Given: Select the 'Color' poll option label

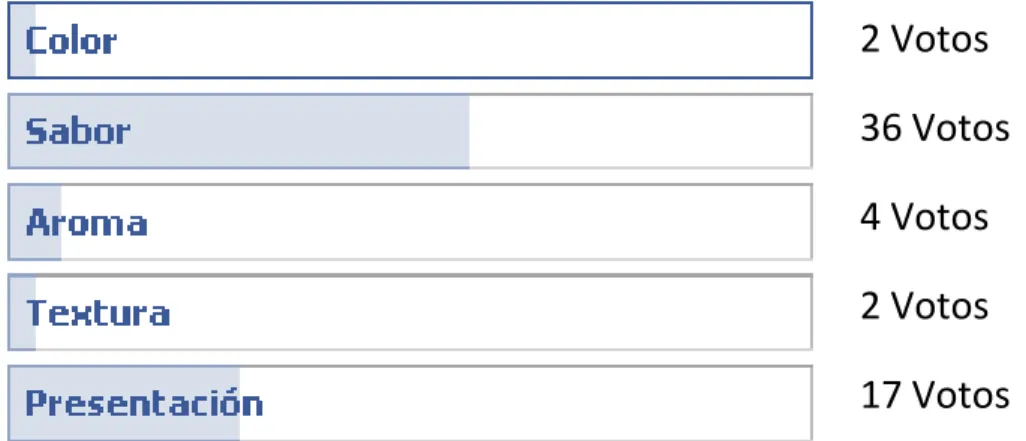Looking at the screenshot, I should point(71,41).
